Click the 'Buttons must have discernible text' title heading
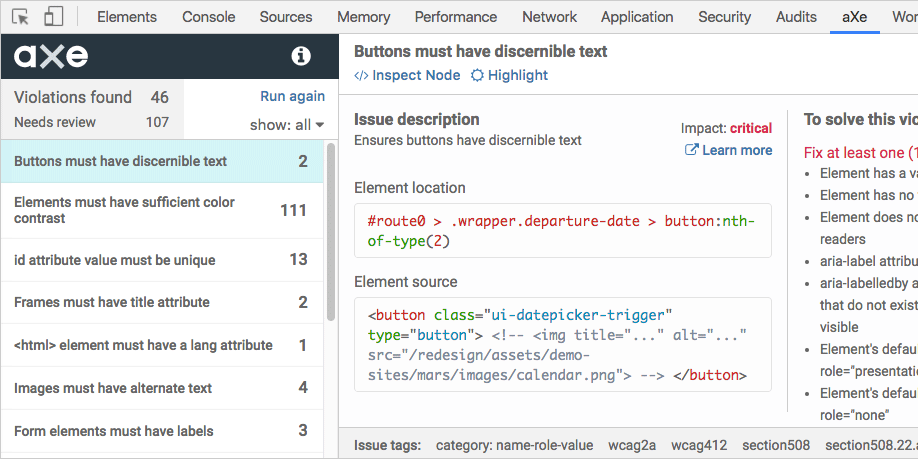This screenshot has height=459, width=918. [481, 52]
